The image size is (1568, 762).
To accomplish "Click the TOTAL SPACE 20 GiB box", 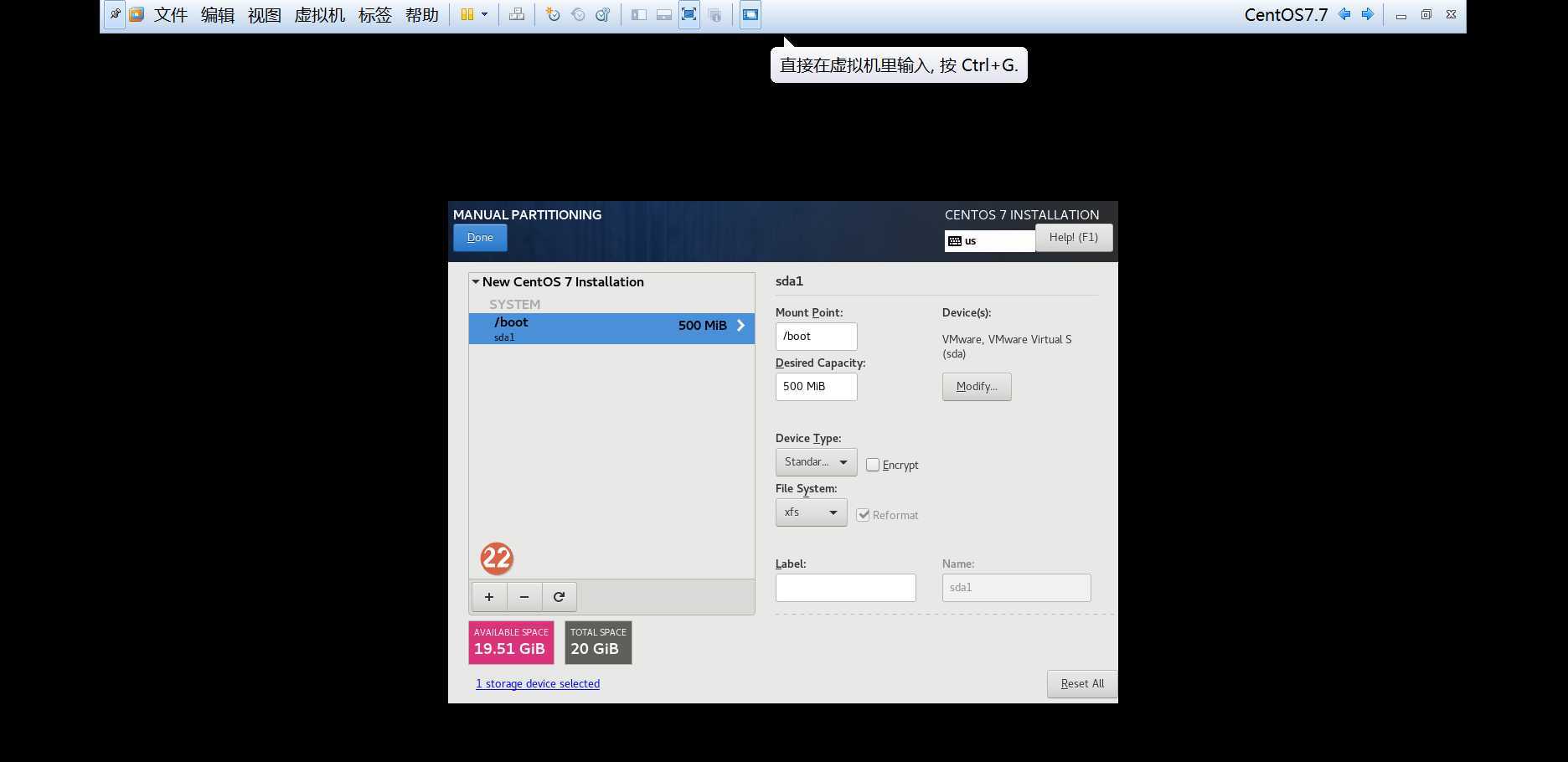I will (598, 642).
